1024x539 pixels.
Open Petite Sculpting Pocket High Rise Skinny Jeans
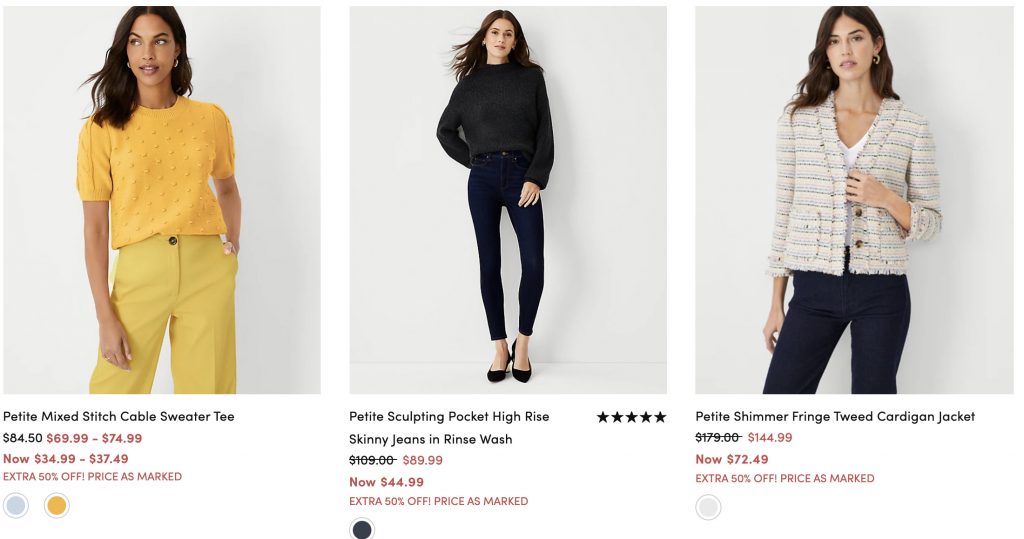tap(449, 427)
